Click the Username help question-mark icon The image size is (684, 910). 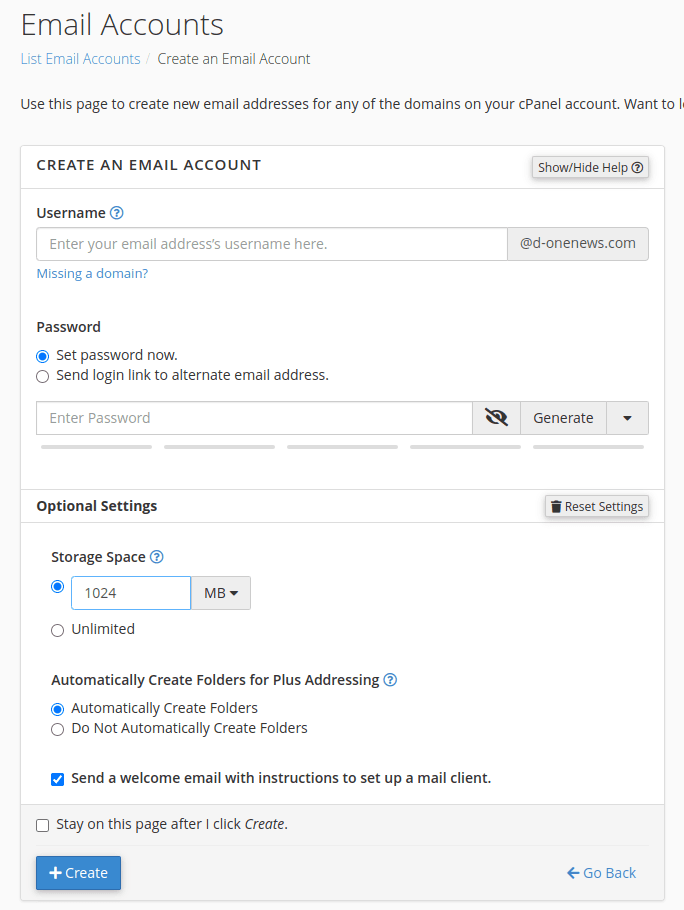pos(117,213)
